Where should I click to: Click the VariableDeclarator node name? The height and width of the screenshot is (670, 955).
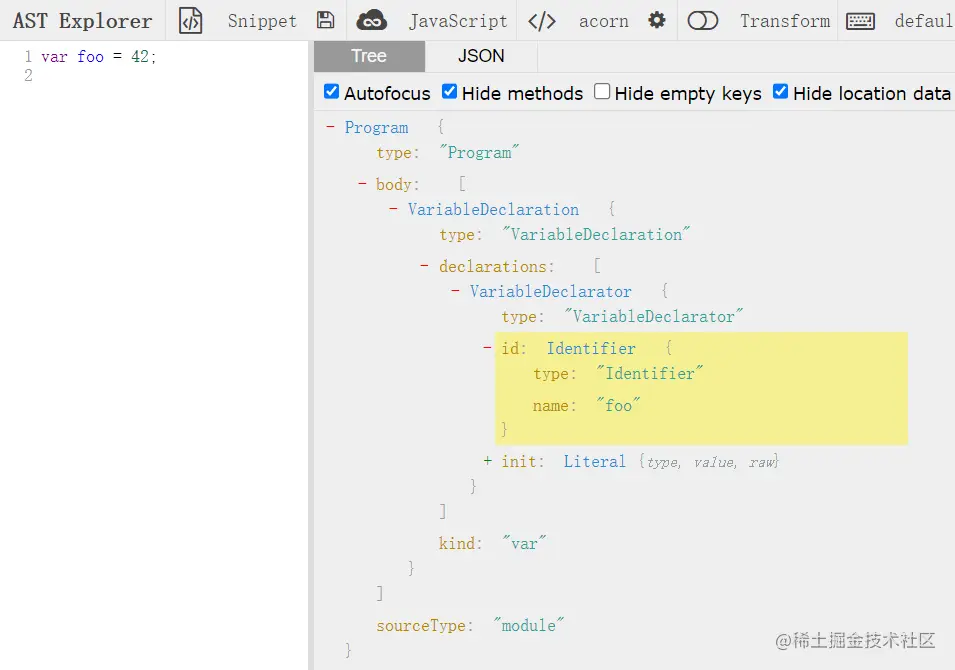[x=551, y=292]
